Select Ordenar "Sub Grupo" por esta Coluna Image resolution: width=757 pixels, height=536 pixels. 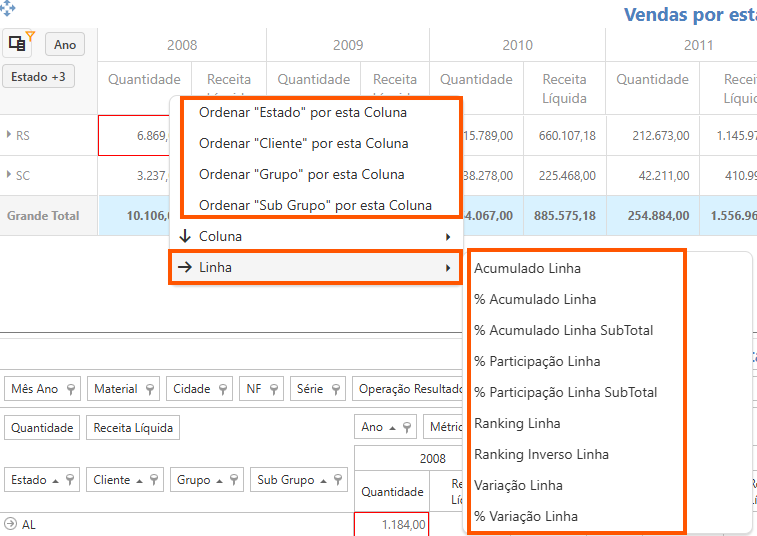point(315,205)
